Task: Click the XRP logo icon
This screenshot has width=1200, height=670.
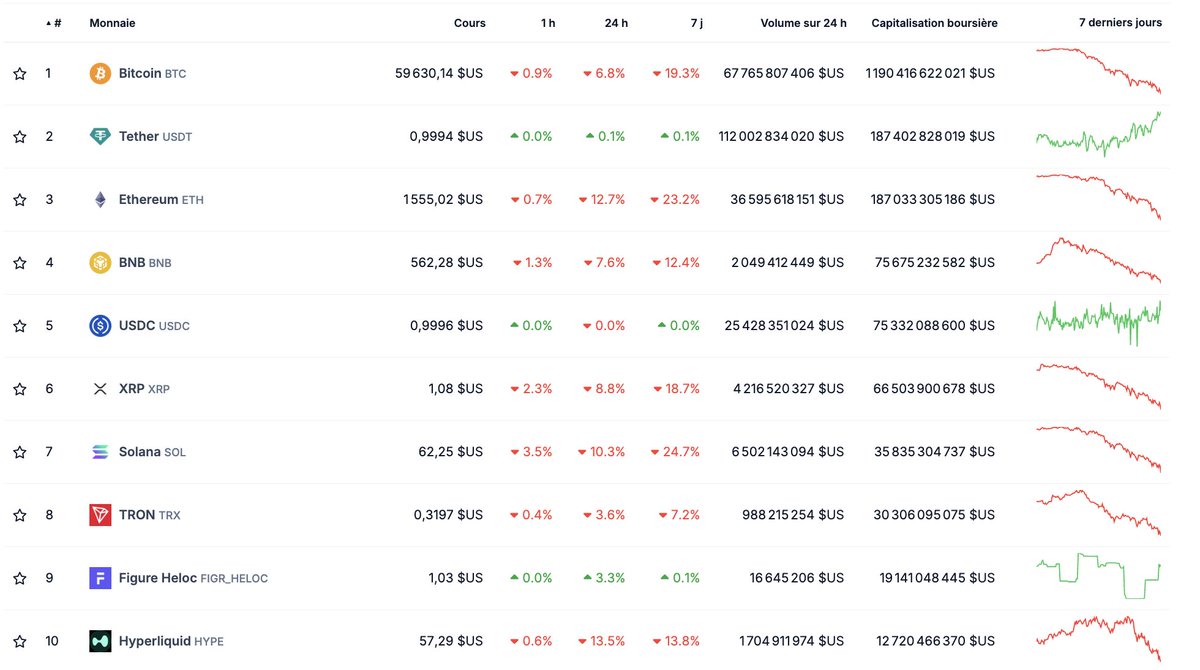Action: point(100,389)
